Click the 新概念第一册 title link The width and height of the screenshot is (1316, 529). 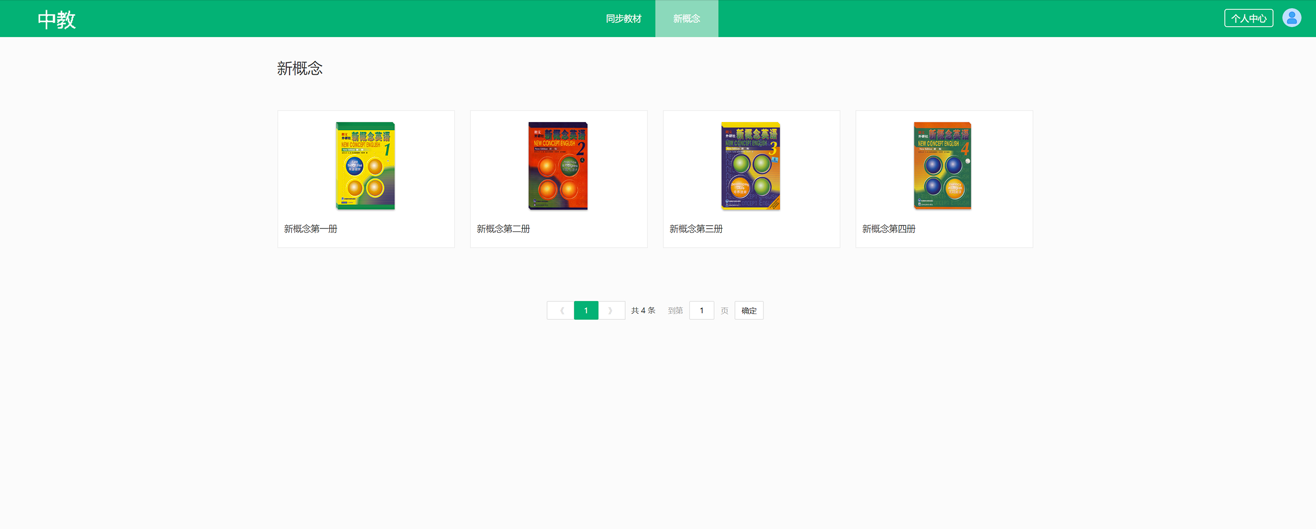311,229
